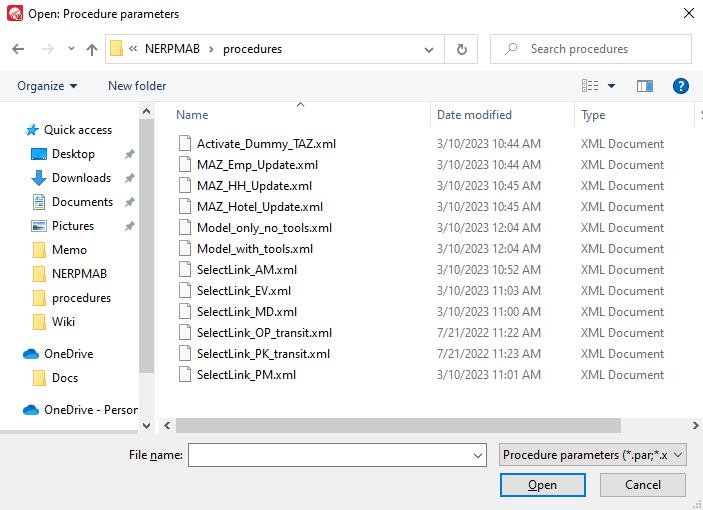Open the Procedure parameters file type dropdown

592,455
